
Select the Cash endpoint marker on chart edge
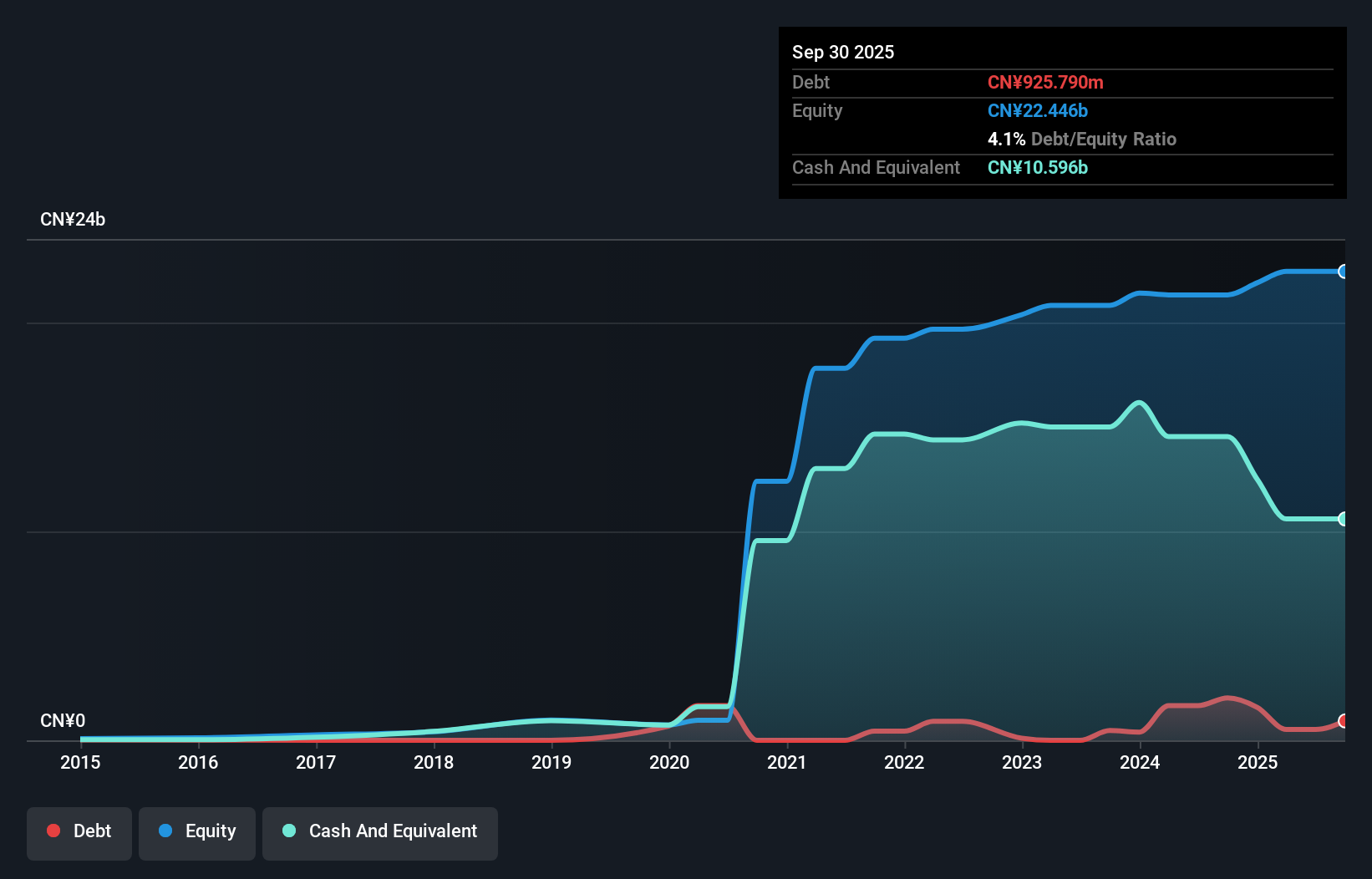tap(1342, 520)
